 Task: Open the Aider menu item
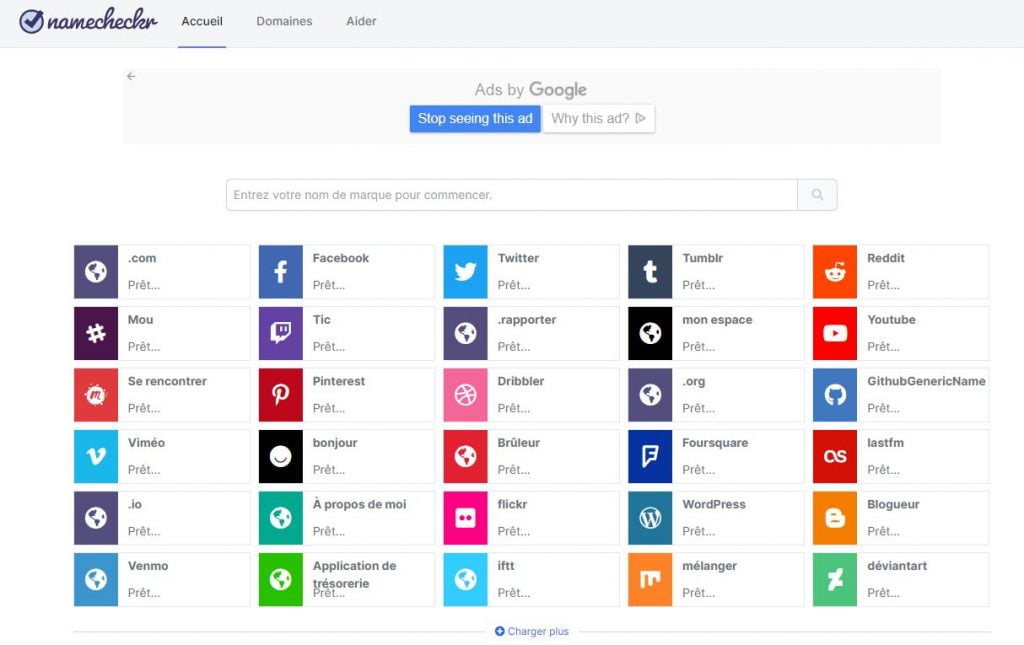[361, 22]
